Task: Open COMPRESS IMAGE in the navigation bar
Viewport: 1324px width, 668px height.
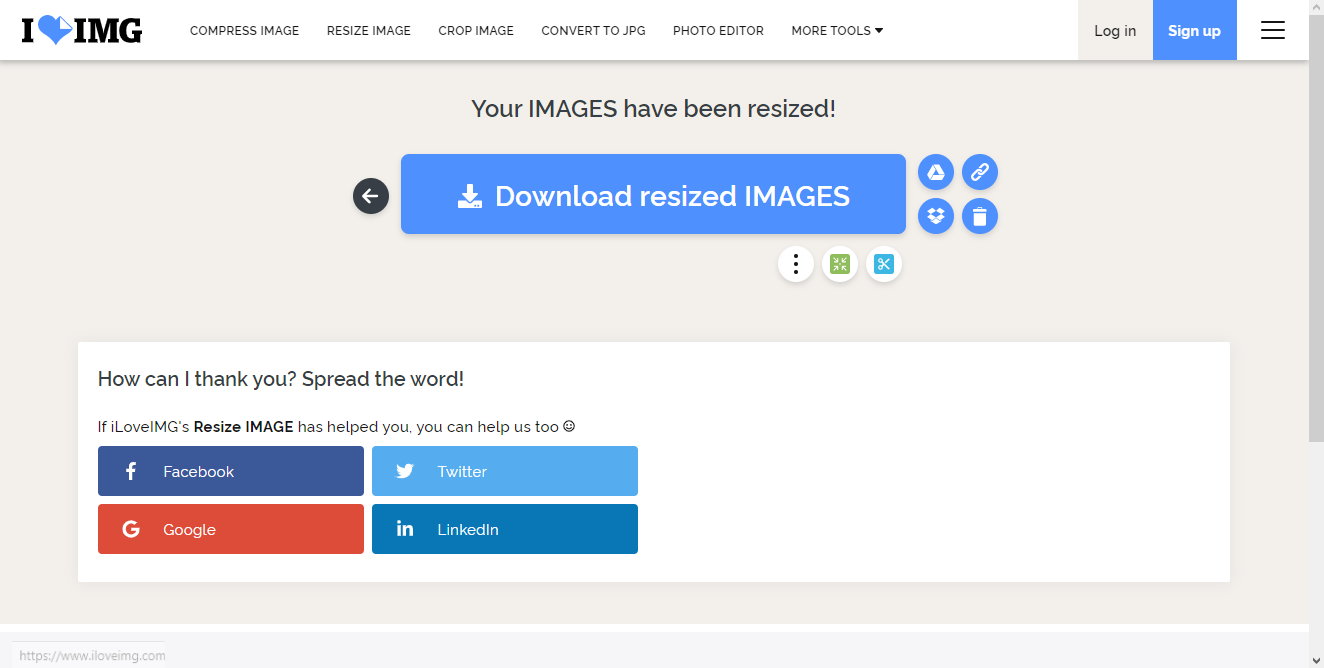Action: pos(244,30)
